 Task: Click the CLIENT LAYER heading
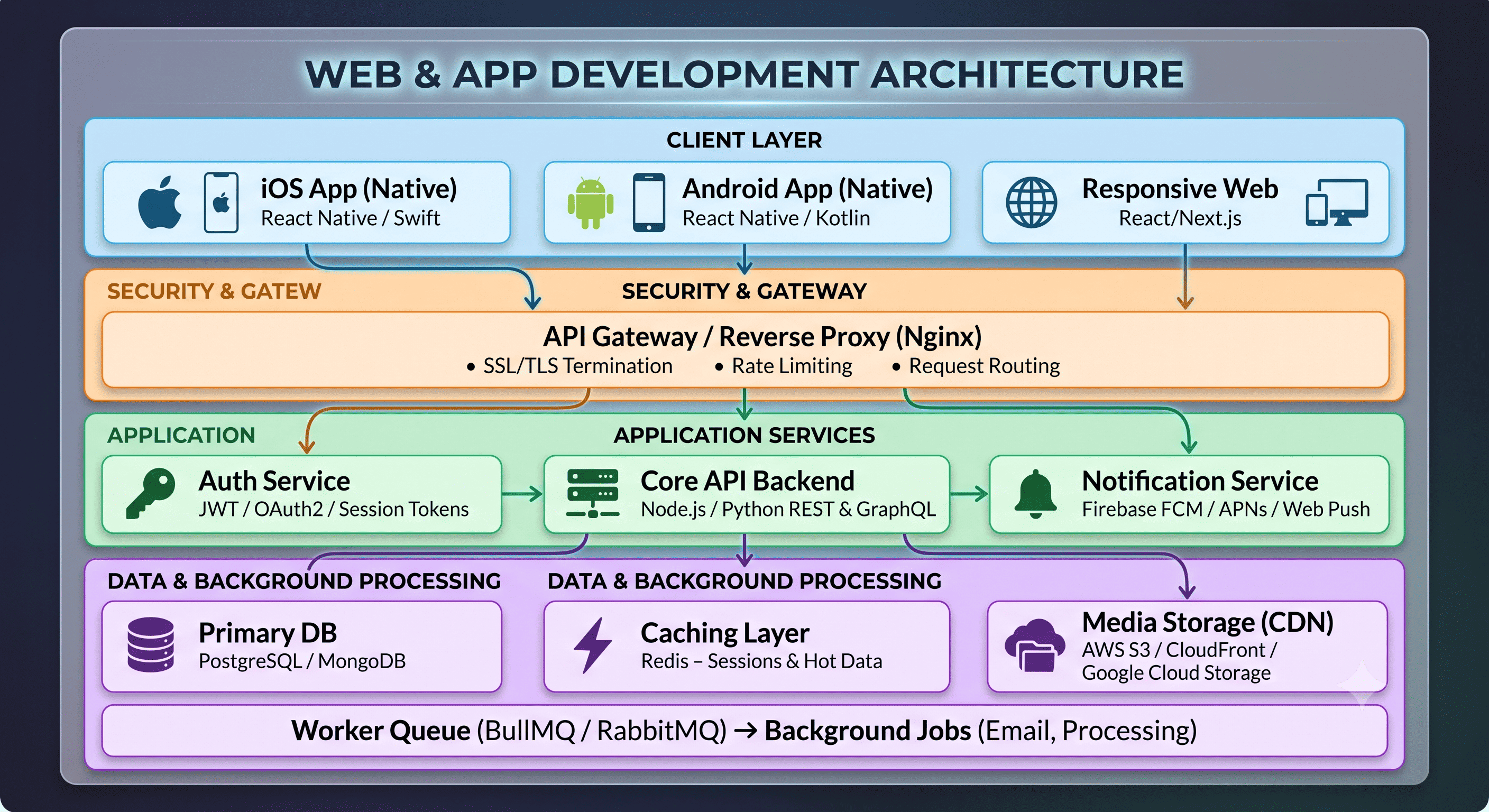click(x=744, y=140)
